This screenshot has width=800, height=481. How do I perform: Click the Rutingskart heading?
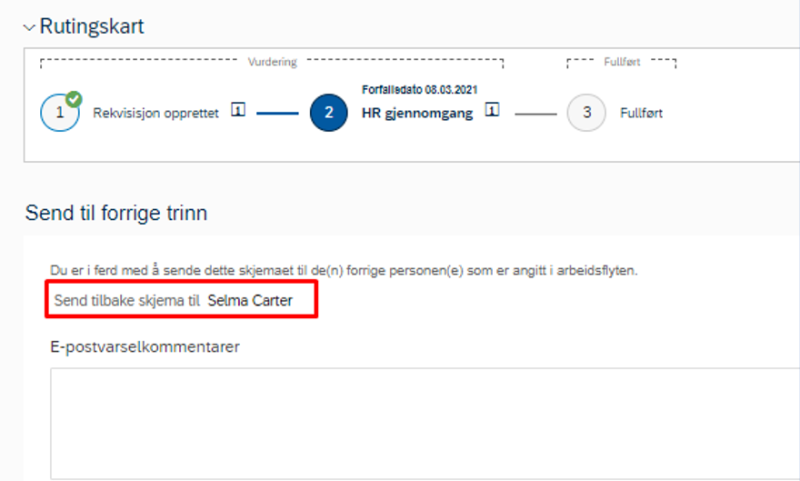pyautogui.click(x=92, y=27)
